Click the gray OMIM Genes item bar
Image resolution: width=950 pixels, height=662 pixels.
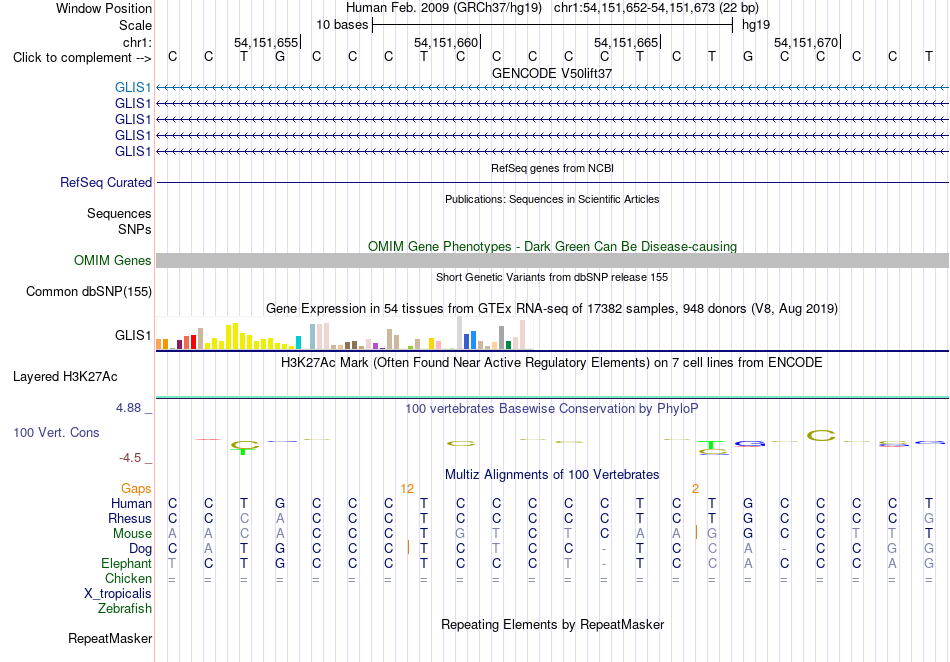click(552, 260)
